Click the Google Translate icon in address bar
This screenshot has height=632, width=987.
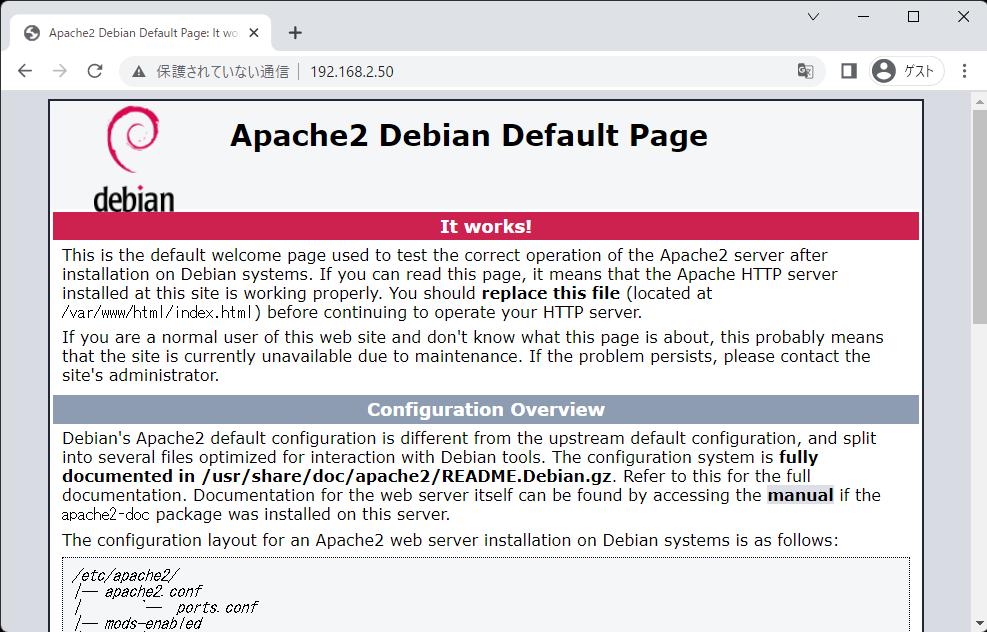[805, 71]
